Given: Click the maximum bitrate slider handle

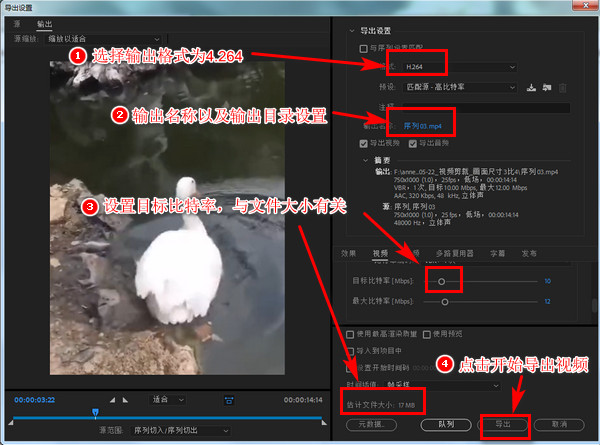Looking at the screenshot, I should (x=445, y=302).
